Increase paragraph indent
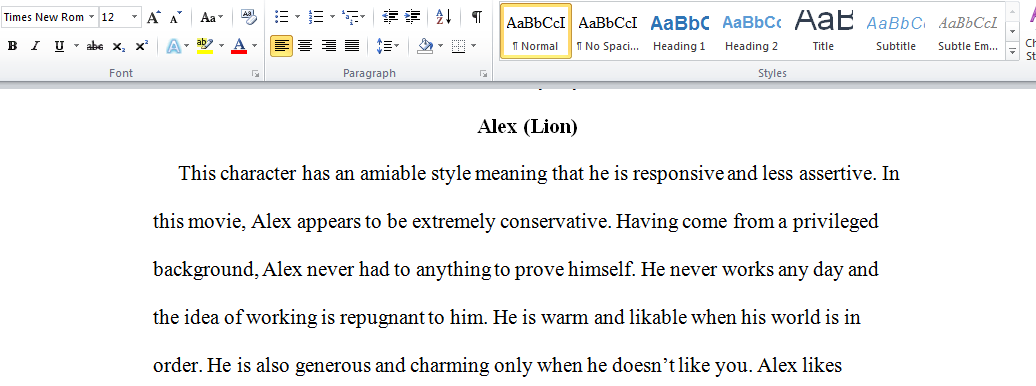 412,17
